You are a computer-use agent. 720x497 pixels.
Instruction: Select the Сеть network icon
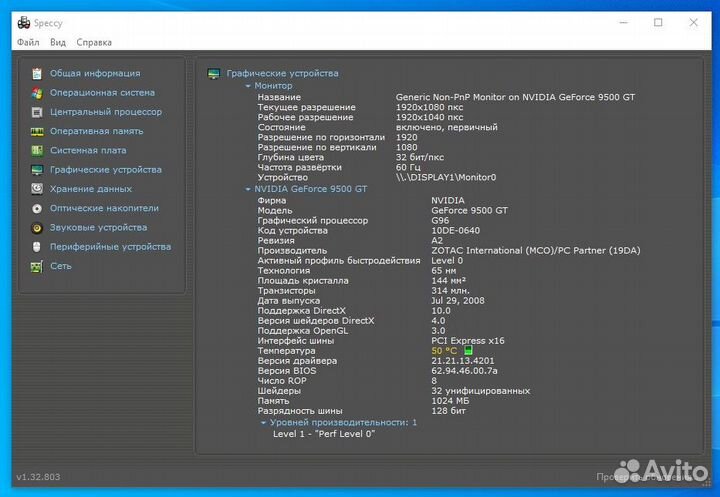37,266
